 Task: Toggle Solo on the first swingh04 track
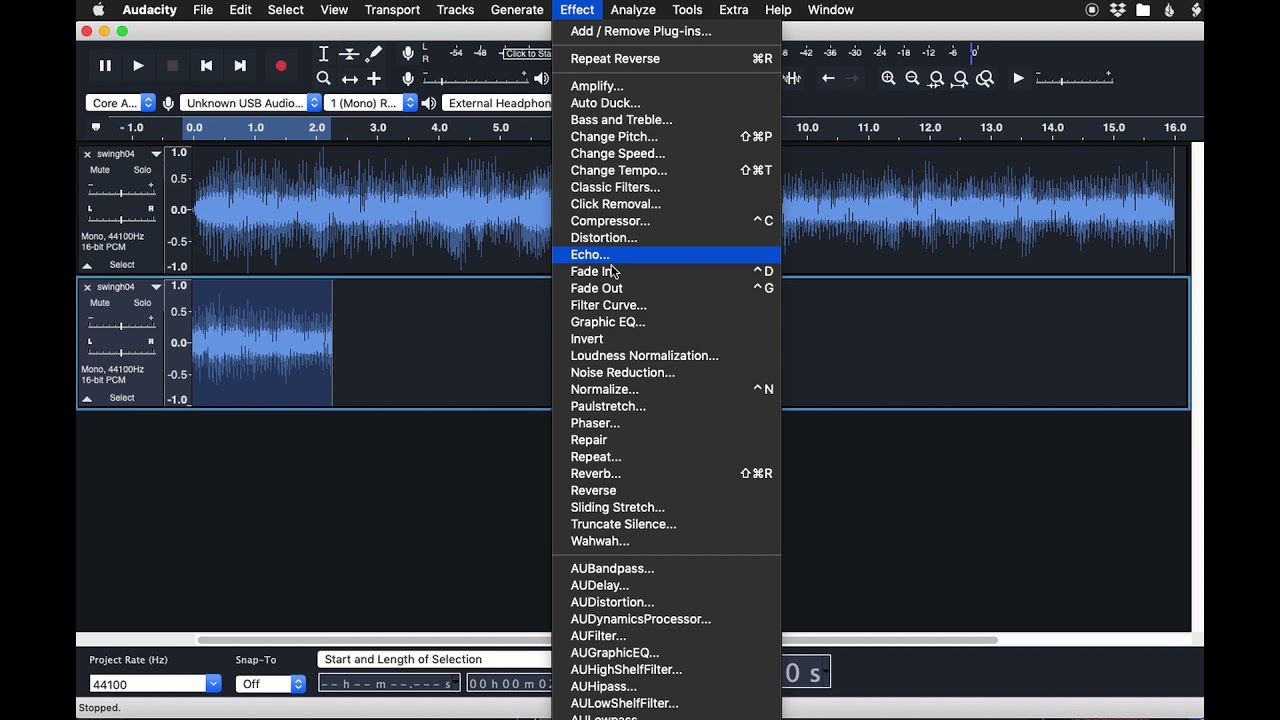pos(143,170)
